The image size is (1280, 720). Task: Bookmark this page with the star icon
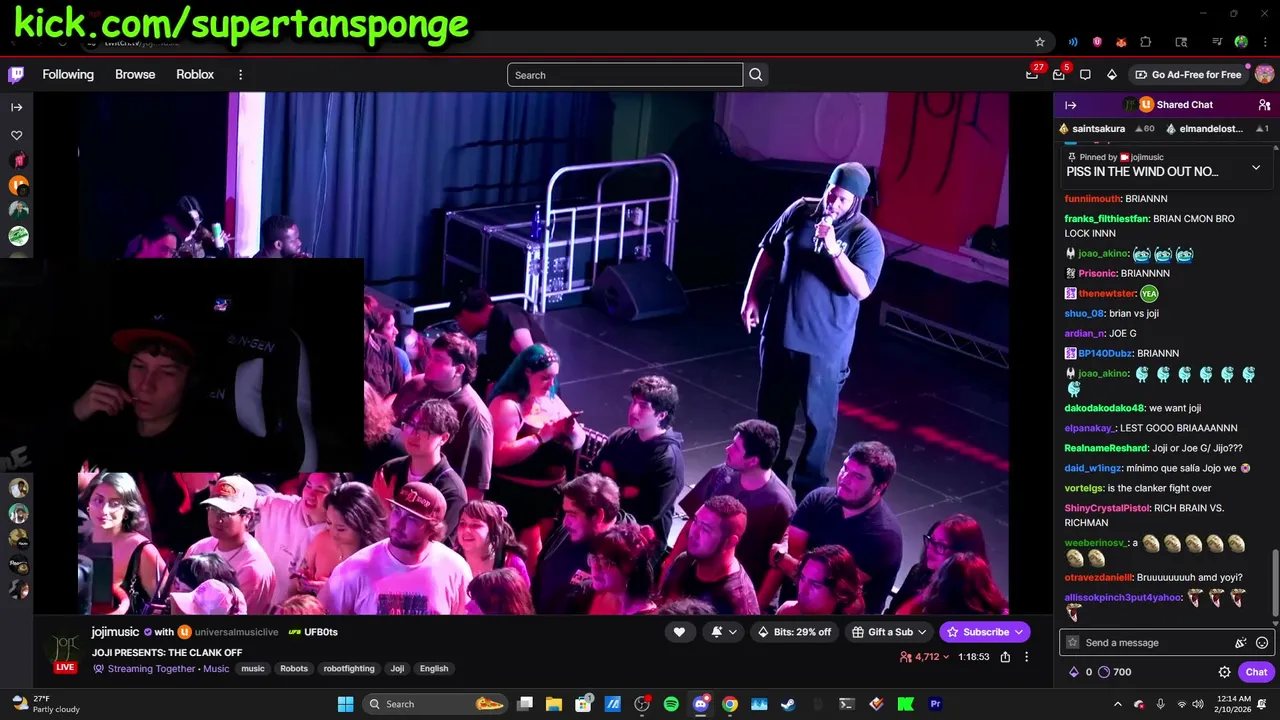pos(1040,42)
